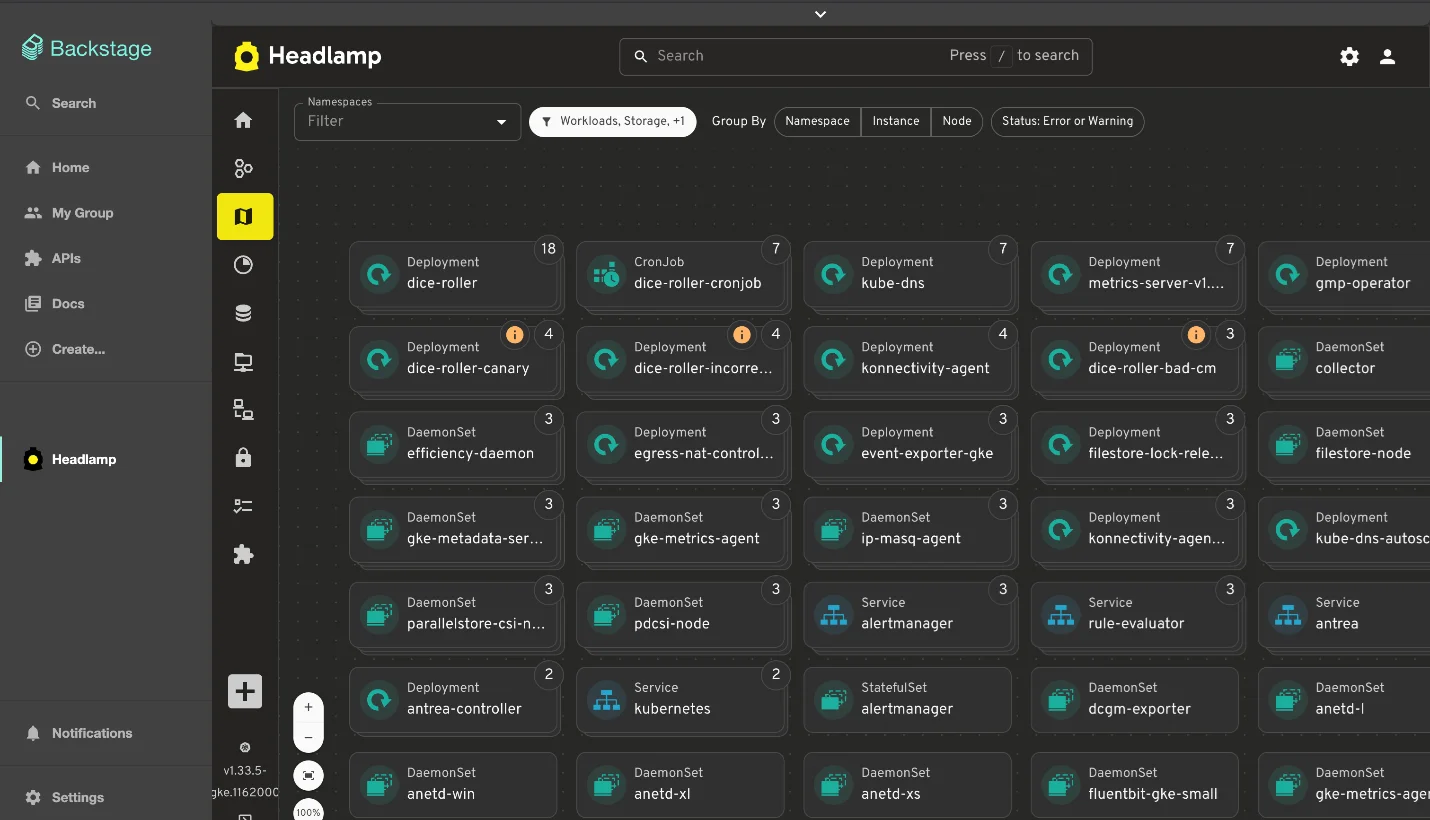Open Headlamp's Home icon in the app sidebar
1430x820 pixels.
(243, 120)
